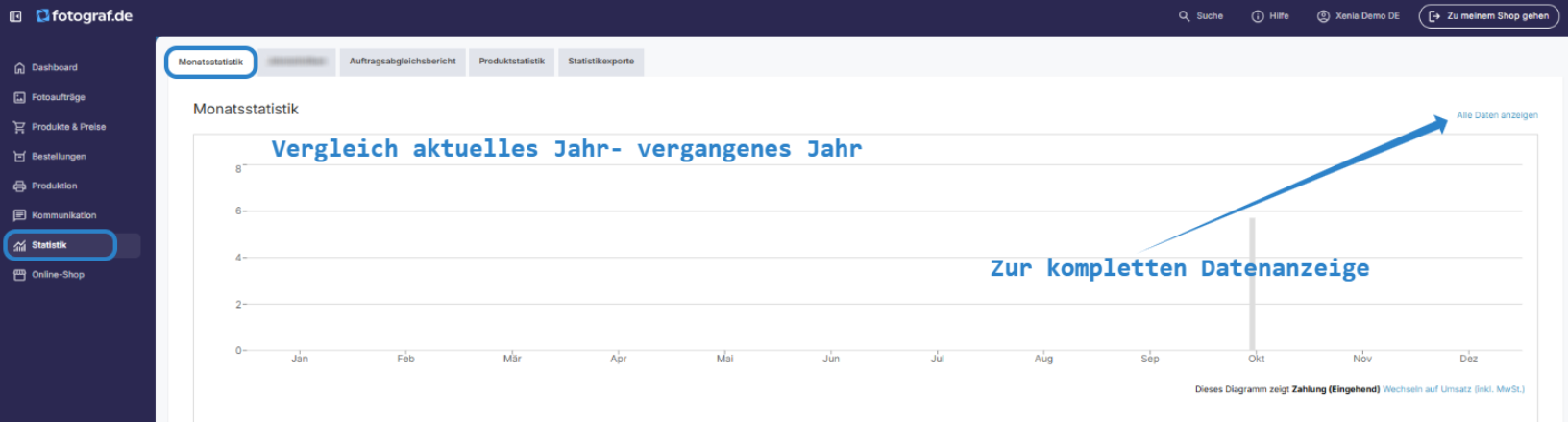This screenshot has height=422, width=1568.
Task: Click the Produktion printer icon
Action: tap(19, 186)
